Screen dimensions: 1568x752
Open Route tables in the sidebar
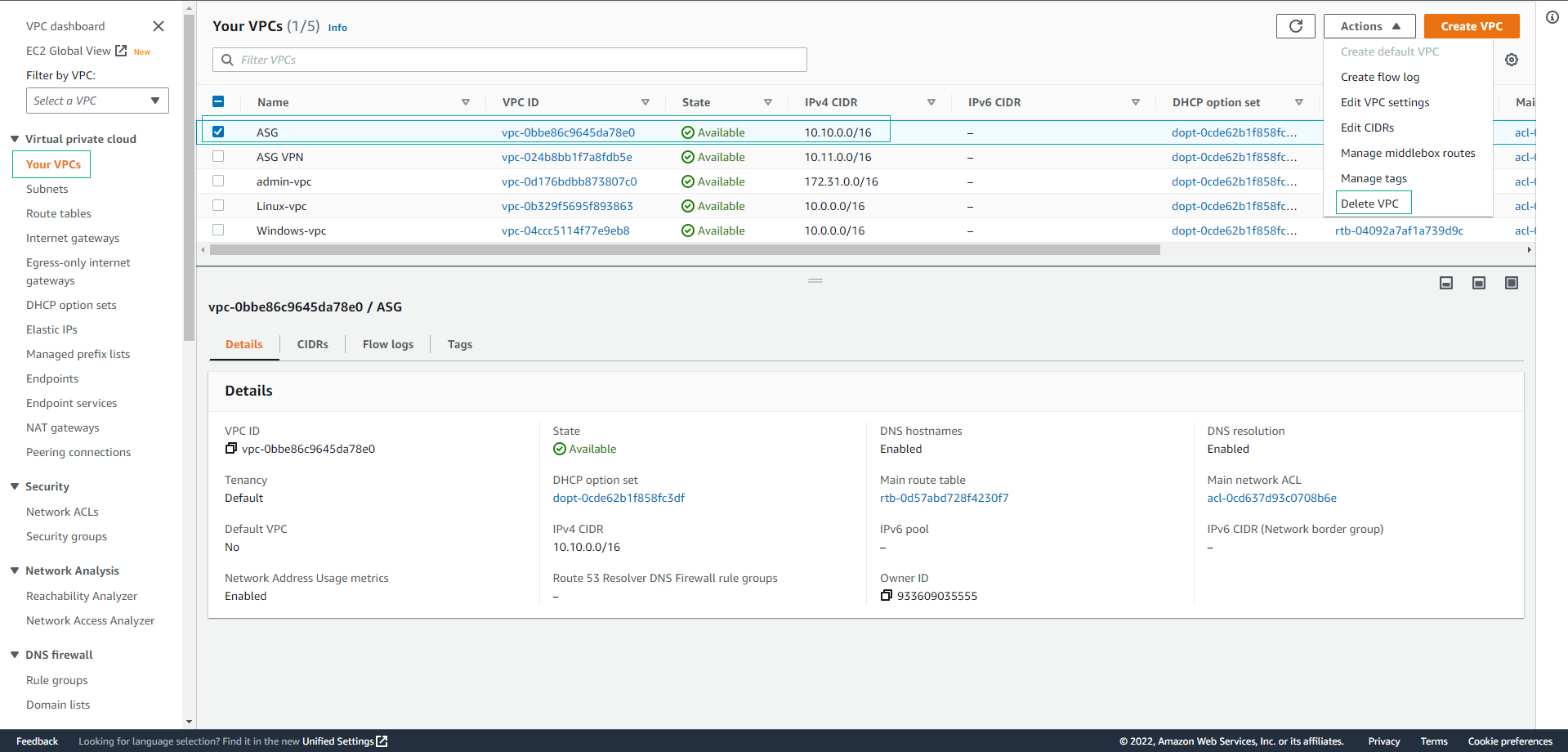click(x=59, y=213)
